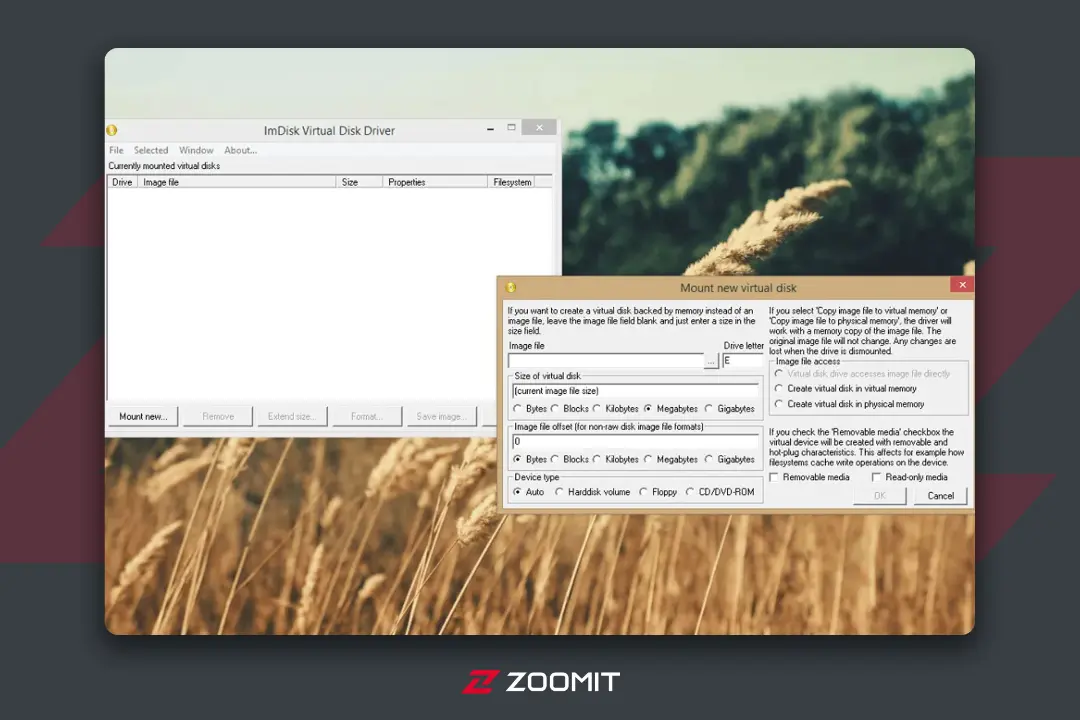Viewport: 1080px width, 720px height.
Task: Close the Mount new virtual disk dialog
Action: 962,285
